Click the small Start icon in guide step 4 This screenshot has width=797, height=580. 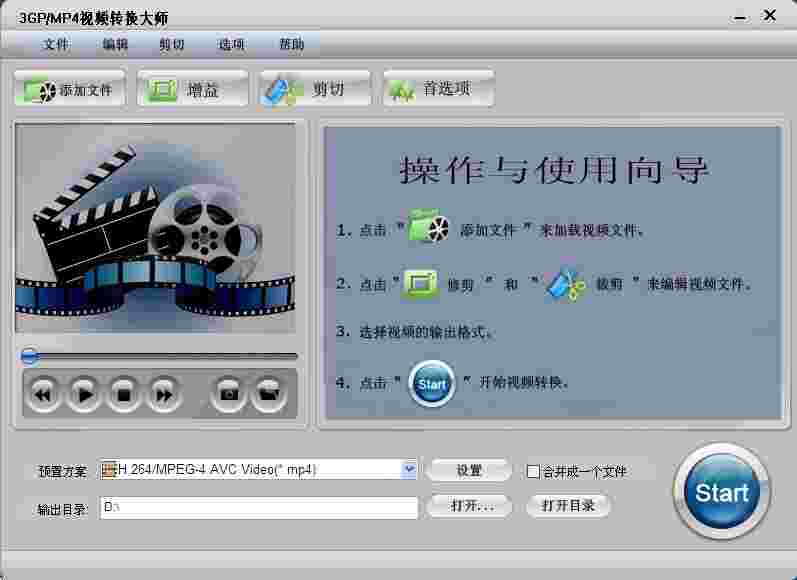pos(432,384)
